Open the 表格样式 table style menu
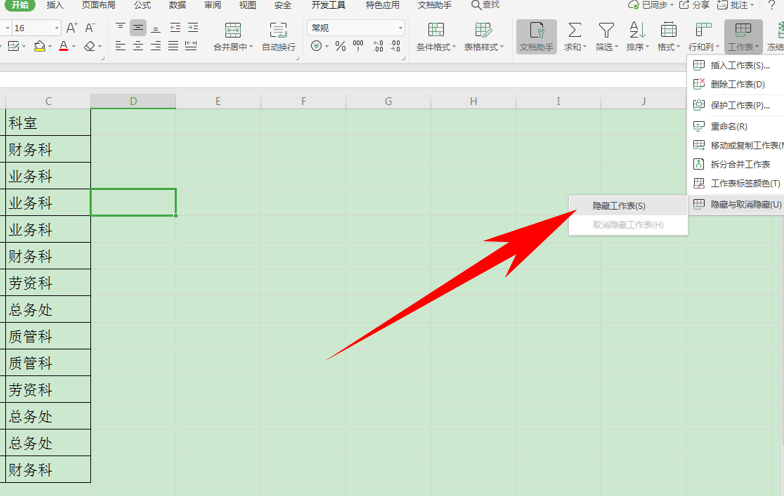The image size is (784, 496). tap(484, 36)
